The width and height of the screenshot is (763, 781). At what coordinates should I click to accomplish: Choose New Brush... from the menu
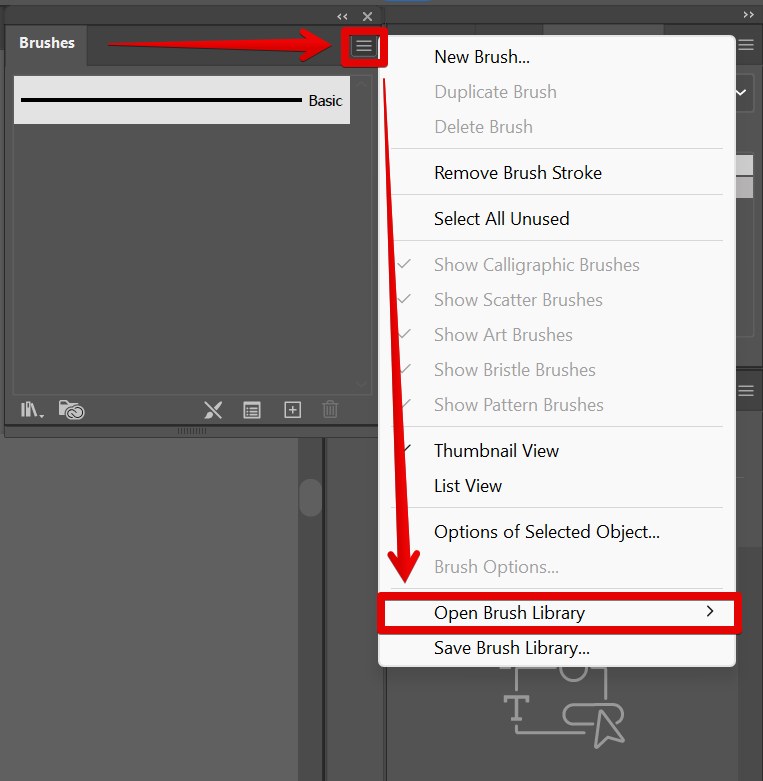pyautogui.click(x=556, y=57)
